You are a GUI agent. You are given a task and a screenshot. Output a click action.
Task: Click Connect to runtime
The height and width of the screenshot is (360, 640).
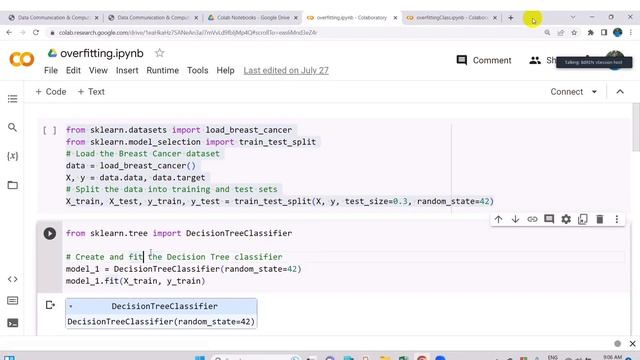tap(567, 92)
